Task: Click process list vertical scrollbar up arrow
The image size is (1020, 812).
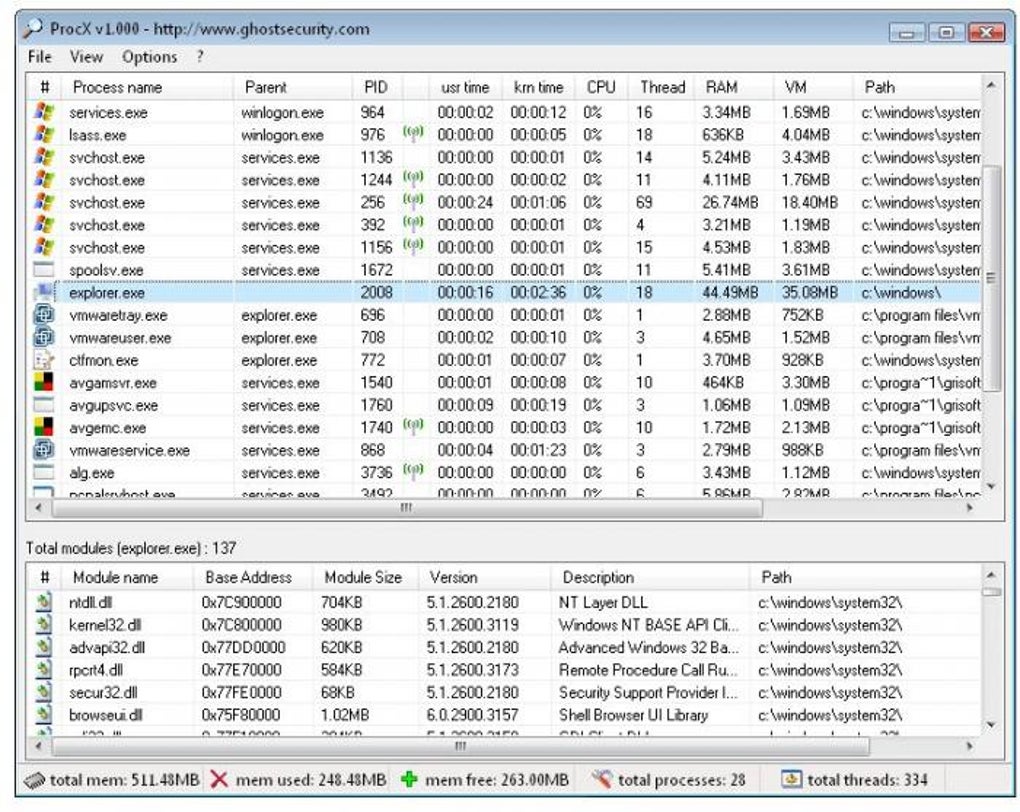Action: click(991, 85)
